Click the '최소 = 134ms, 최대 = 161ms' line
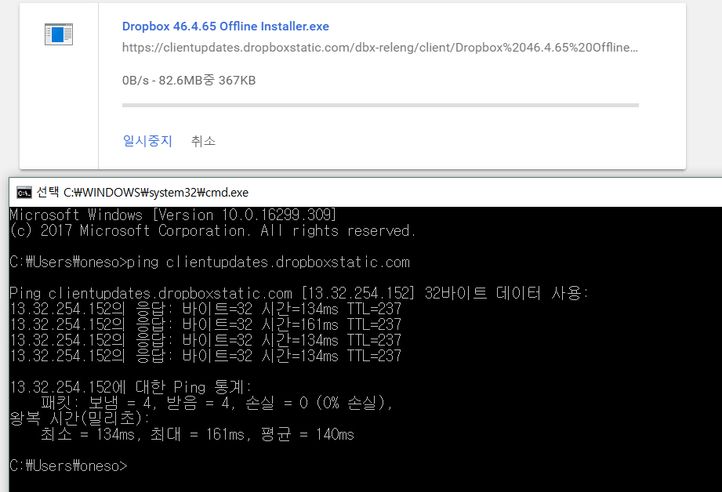 tap(198, 434)
